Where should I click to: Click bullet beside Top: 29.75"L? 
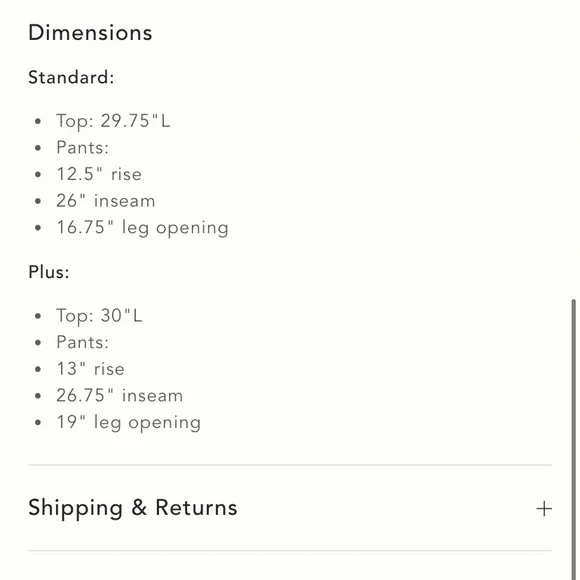[38, 121]
